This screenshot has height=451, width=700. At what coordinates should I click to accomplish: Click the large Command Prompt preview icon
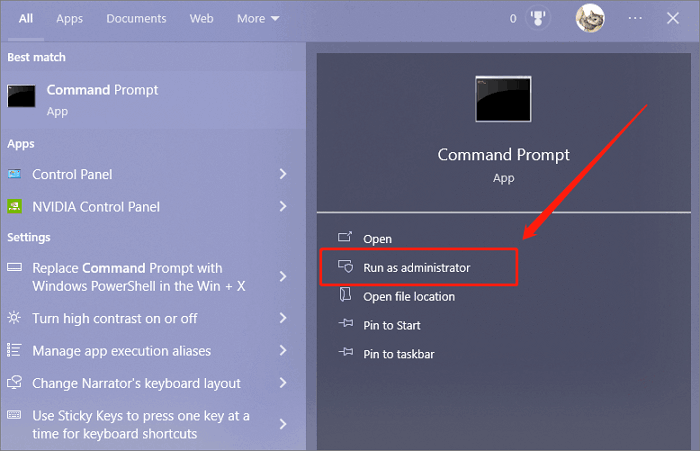point(503,99)
